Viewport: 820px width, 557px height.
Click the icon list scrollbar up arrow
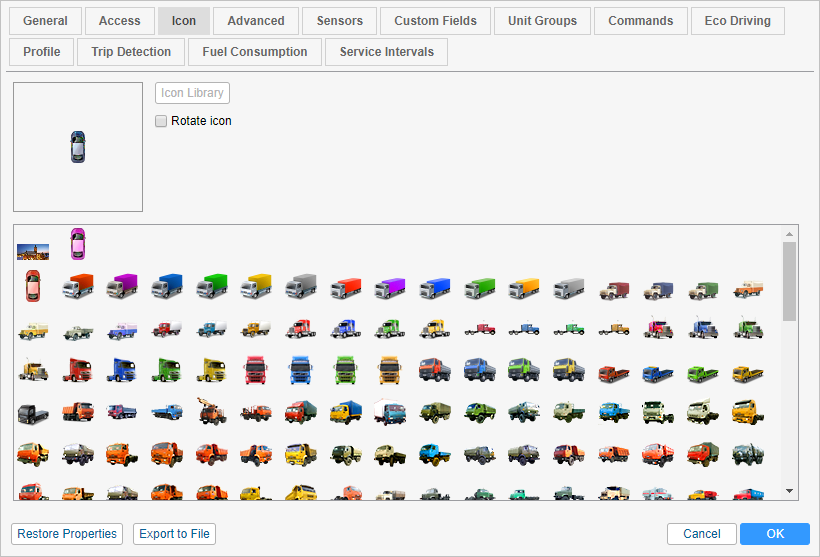(x=790, y=234)
